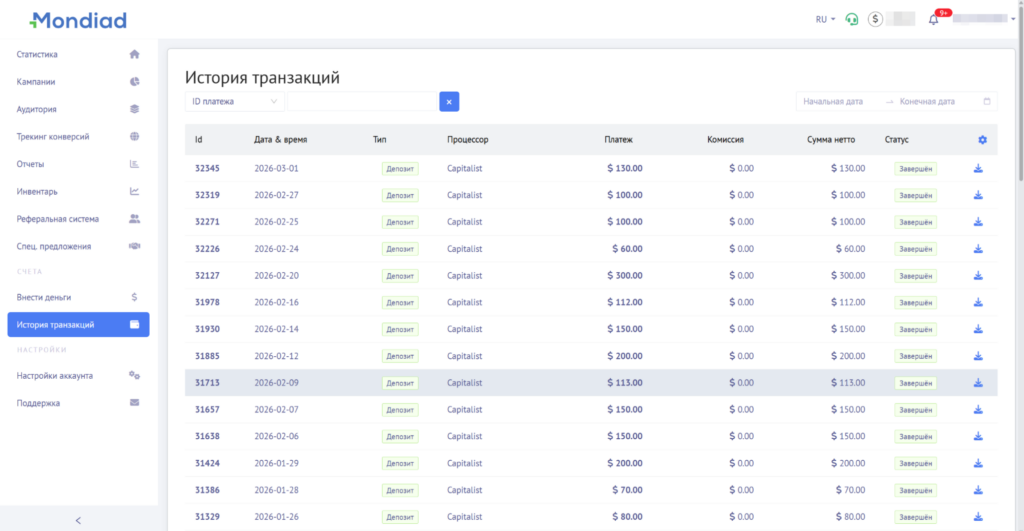Expand the ID платежа filter dropdown
This screenshot has height=531, width=1024.
(234, 101)
